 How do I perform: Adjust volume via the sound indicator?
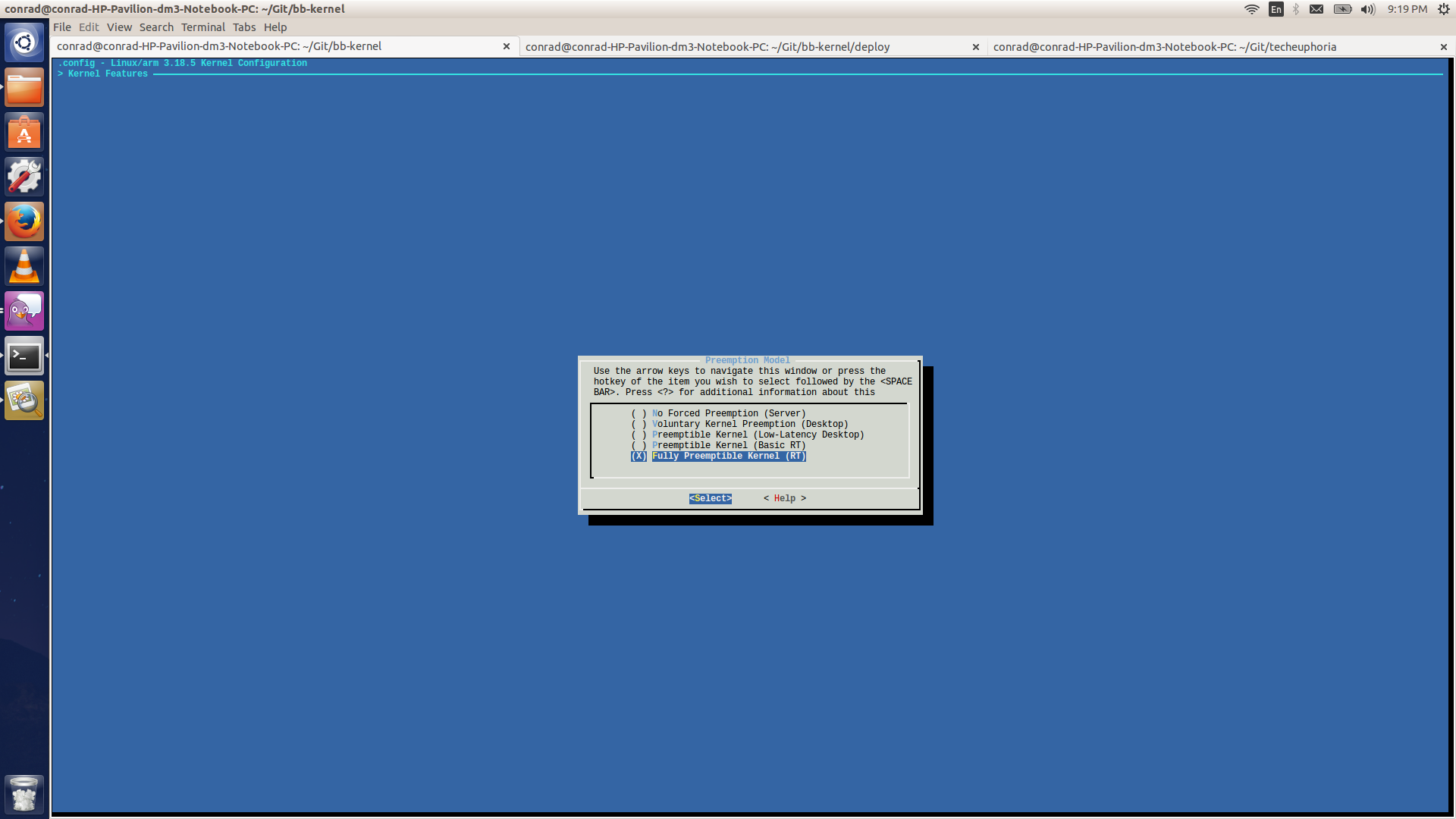pos(1367,9)
